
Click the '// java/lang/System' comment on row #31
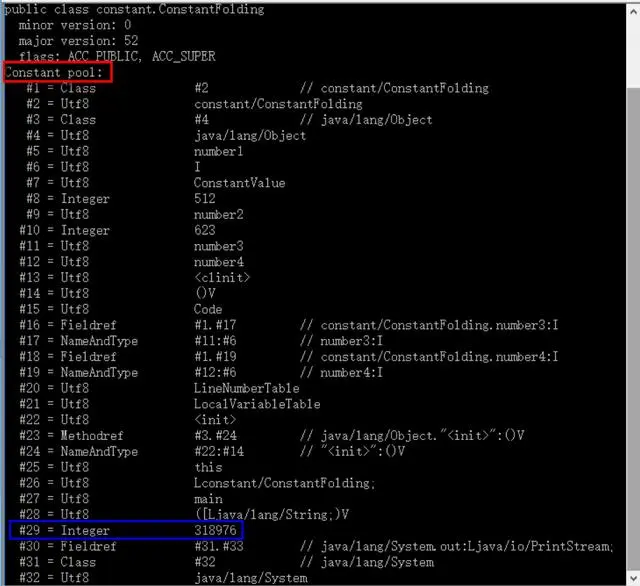click(x=367, y=562)
